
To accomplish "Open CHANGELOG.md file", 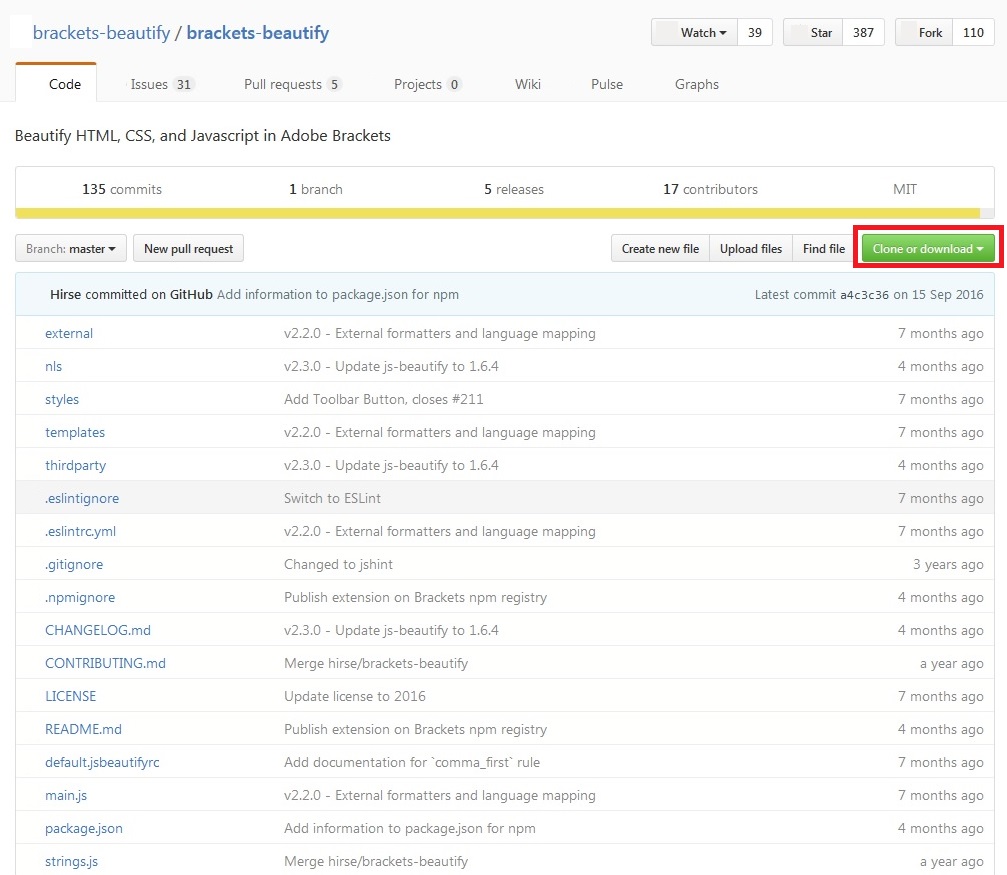I will [98, 630].
